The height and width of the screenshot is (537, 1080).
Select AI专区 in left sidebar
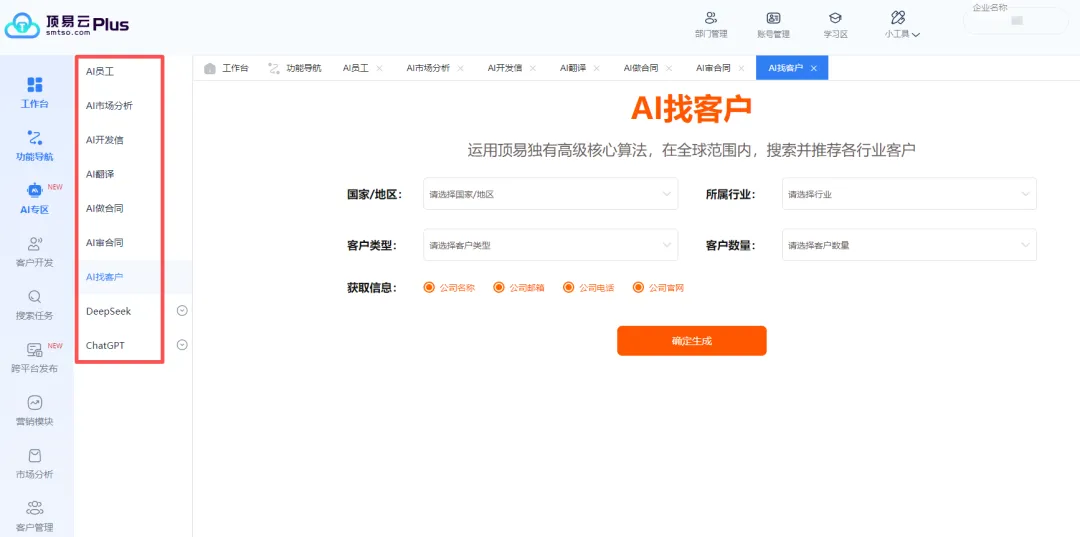pos(34,199)
